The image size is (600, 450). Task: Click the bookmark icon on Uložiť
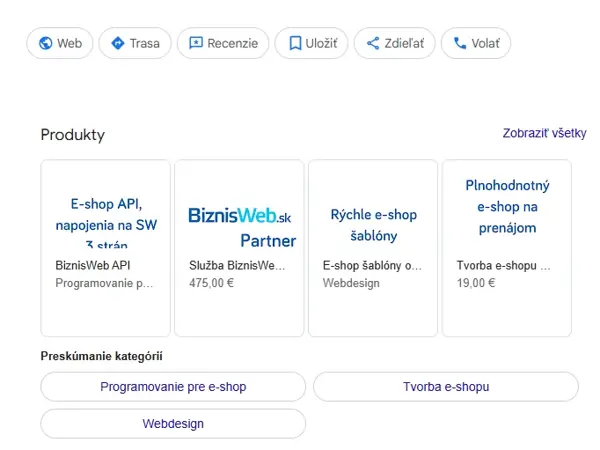point(295,43)
